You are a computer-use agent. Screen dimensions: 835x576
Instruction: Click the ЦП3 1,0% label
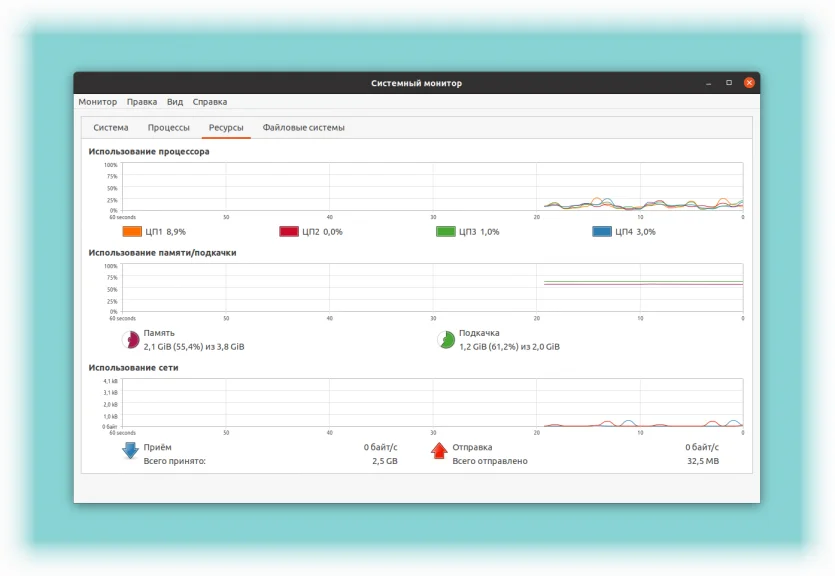[479, 232]
